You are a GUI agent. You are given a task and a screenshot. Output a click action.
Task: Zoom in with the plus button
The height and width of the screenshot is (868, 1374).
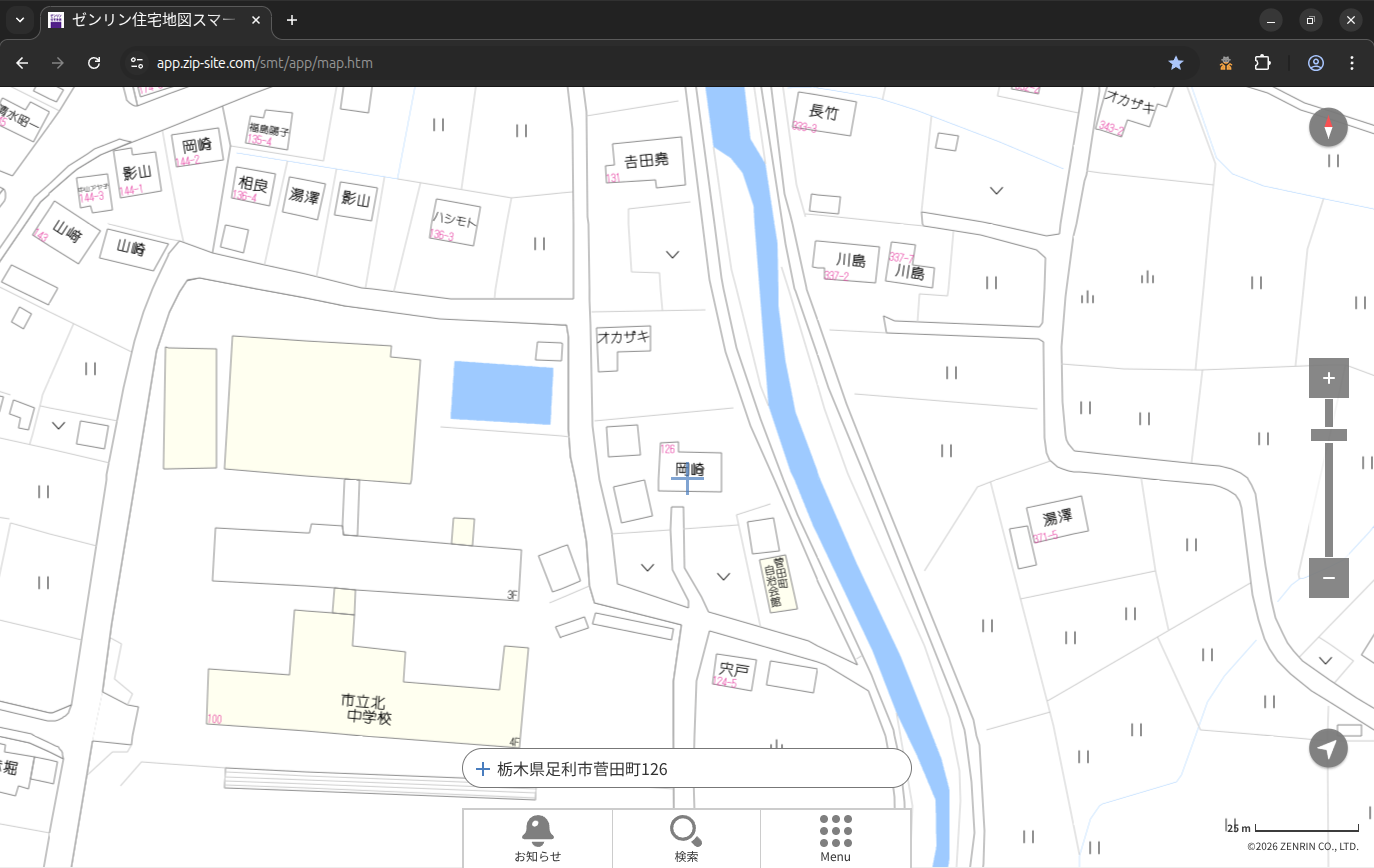1328,378
